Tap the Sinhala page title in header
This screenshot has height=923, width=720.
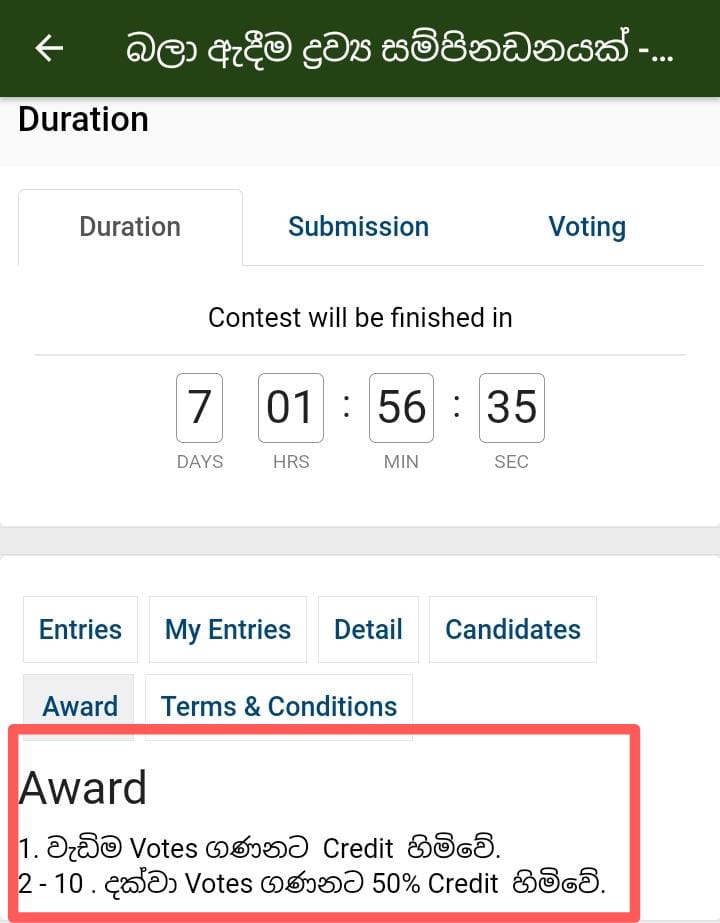(400, 48)
